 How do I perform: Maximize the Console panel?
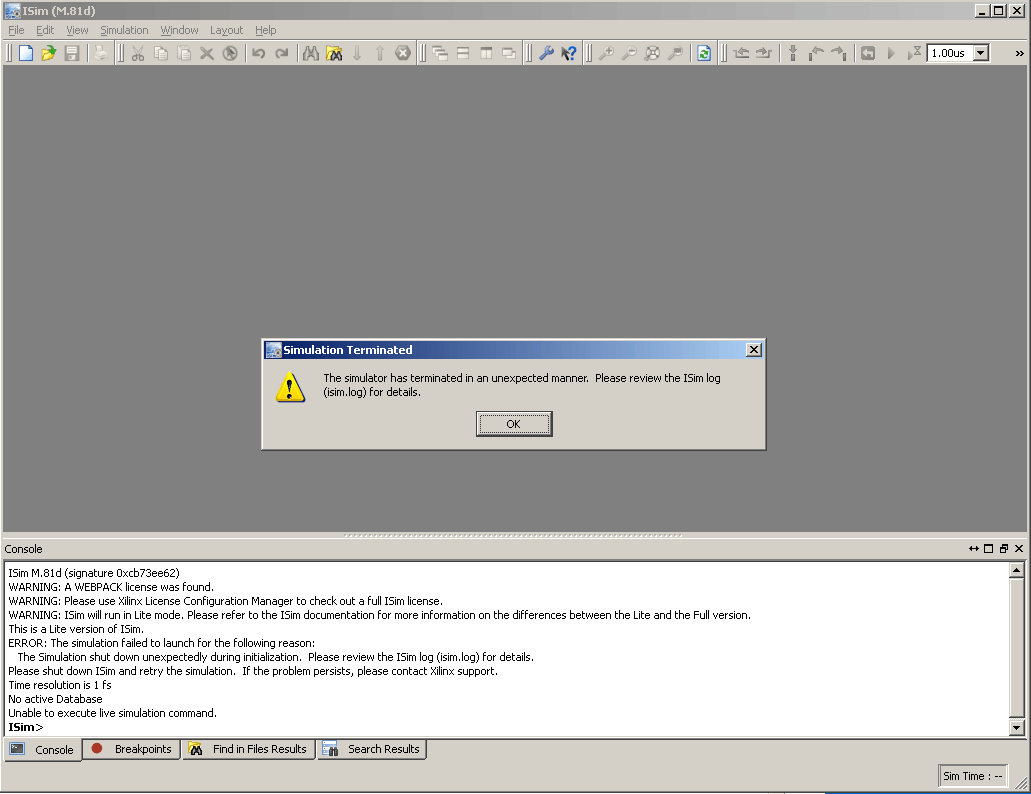tap(988, 549)
